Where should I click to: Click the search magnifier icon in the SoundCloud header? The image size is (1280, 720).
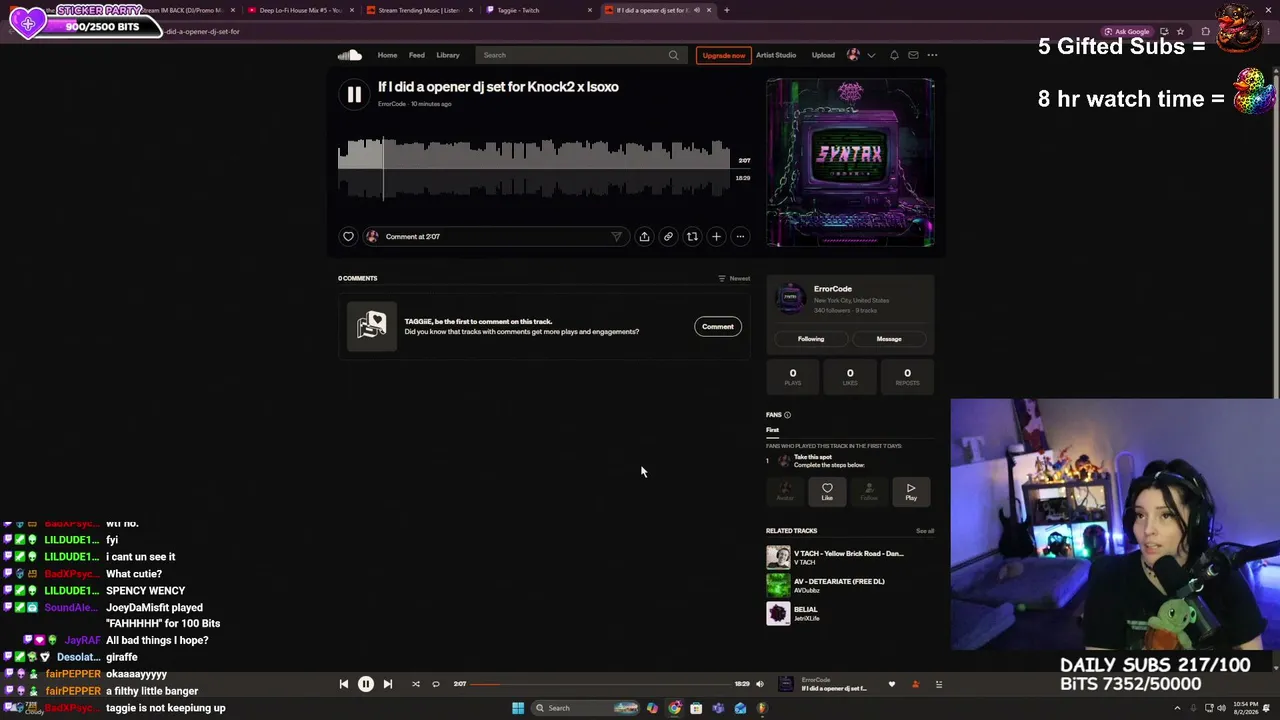(x=673, y=55)
